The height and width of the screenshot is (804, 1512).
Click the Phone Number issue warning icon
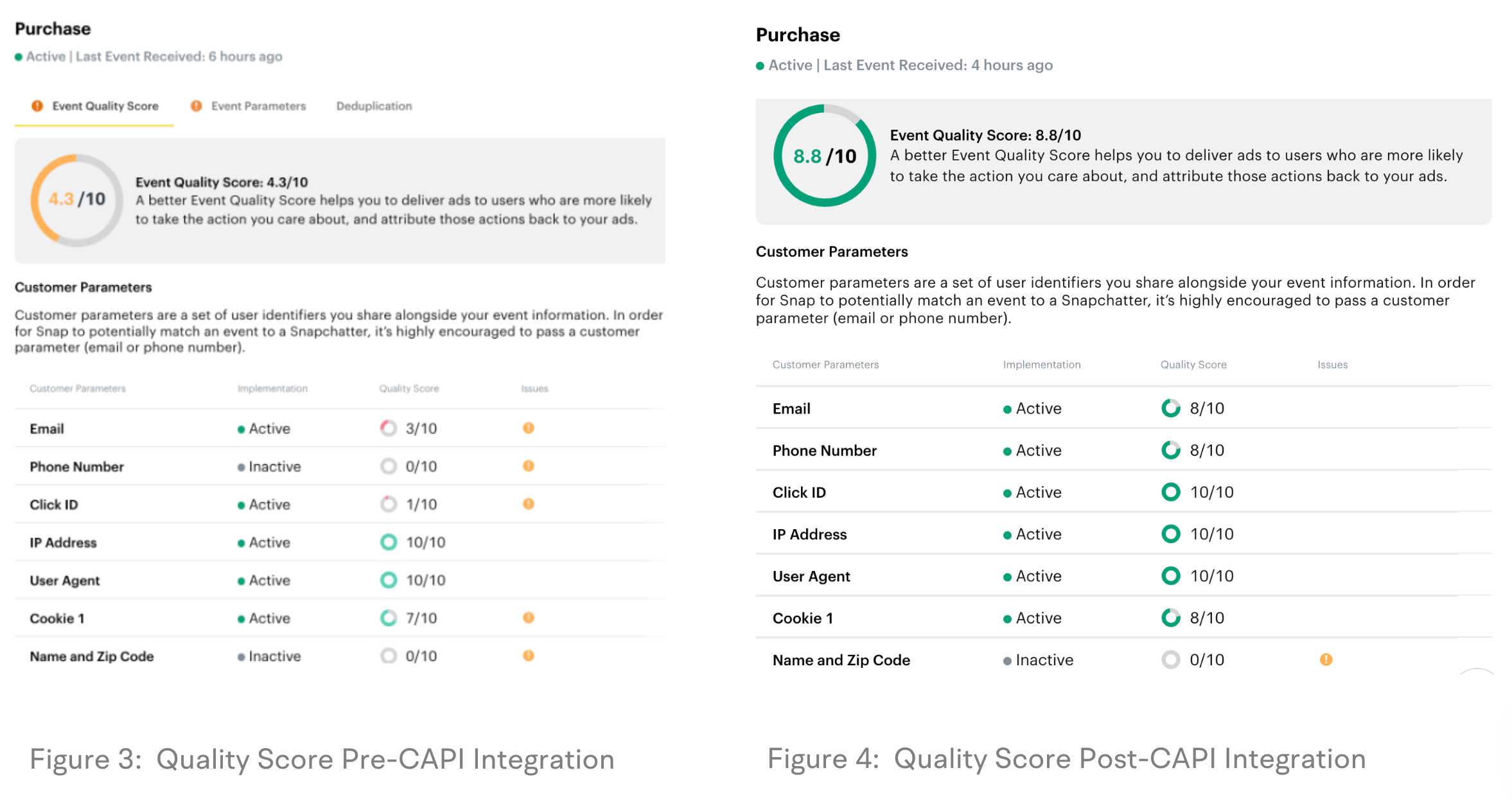pos(528,466)
